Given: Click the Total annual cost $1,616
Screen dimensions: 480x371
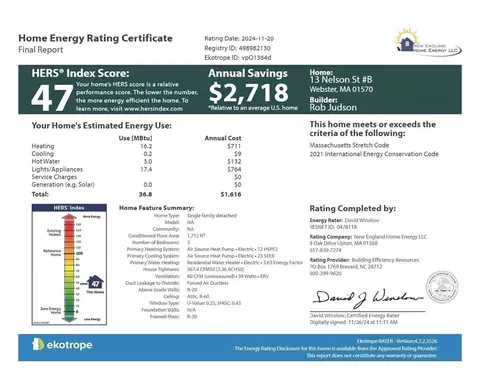Looking at the screenshot, I should point(231,194).
